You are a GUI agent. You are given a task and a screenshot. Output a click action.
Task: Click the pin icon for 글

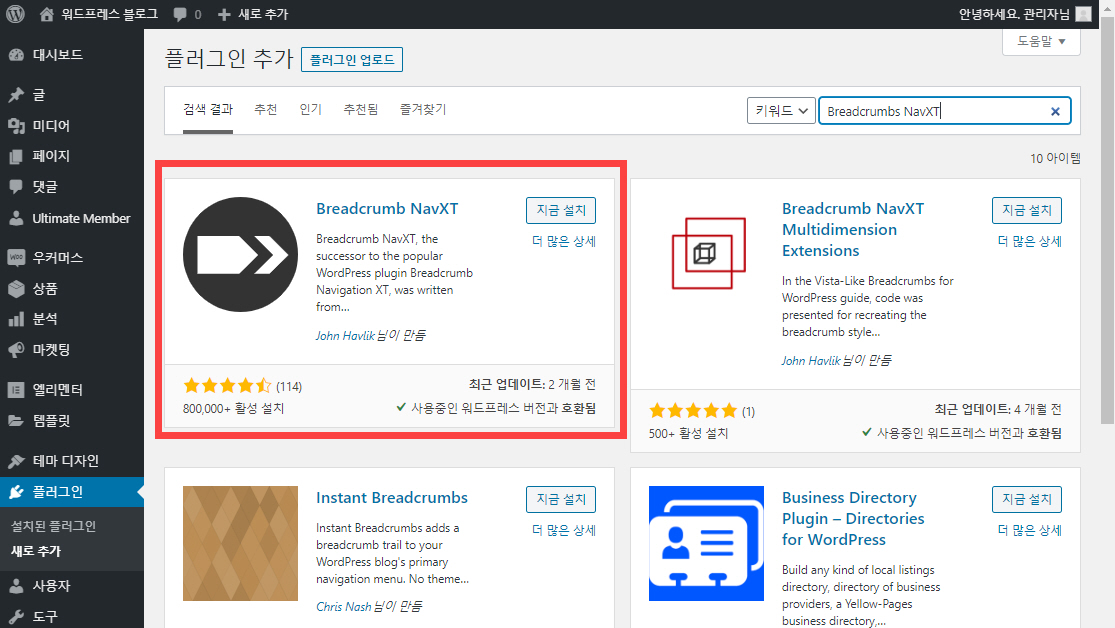click(x=16, y=95)
